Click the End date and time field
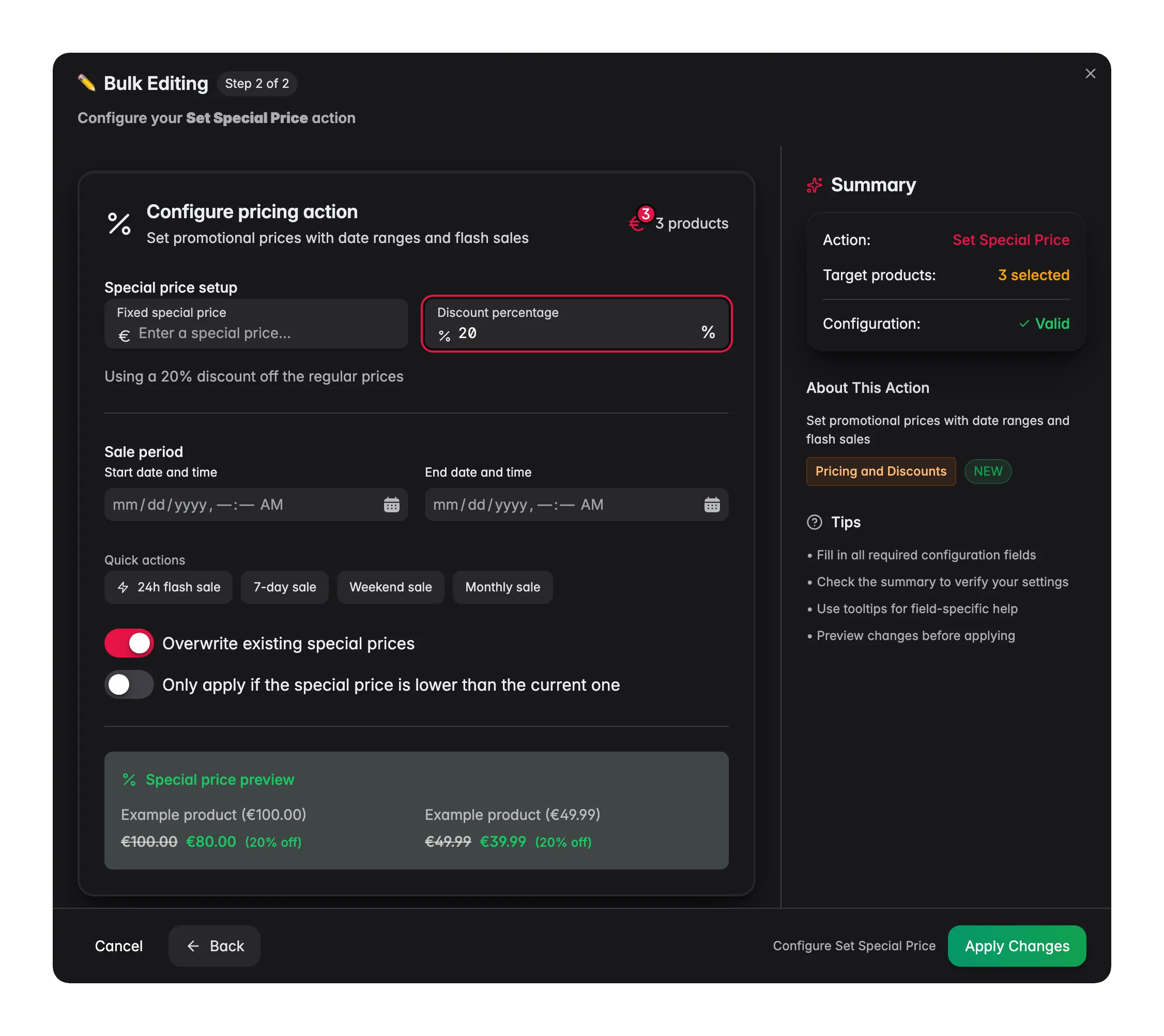The height and width of the screenshot is (1036, 1164). click(x=576, y=505)
